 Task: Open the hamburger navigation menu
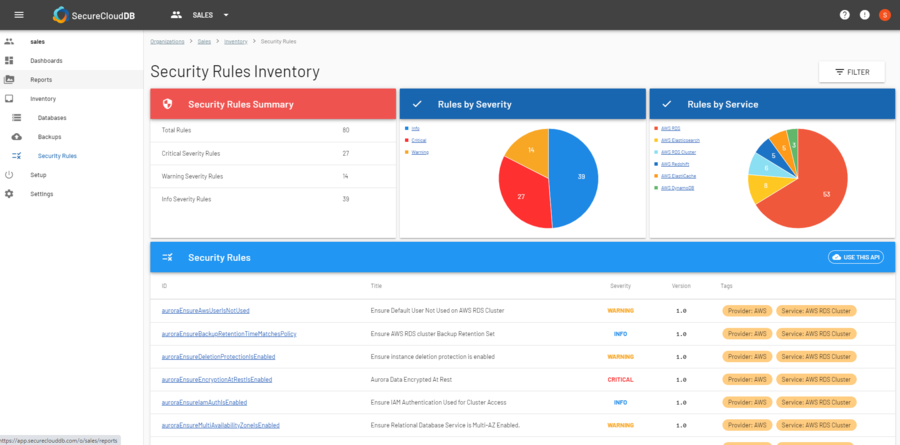point(18,15)
